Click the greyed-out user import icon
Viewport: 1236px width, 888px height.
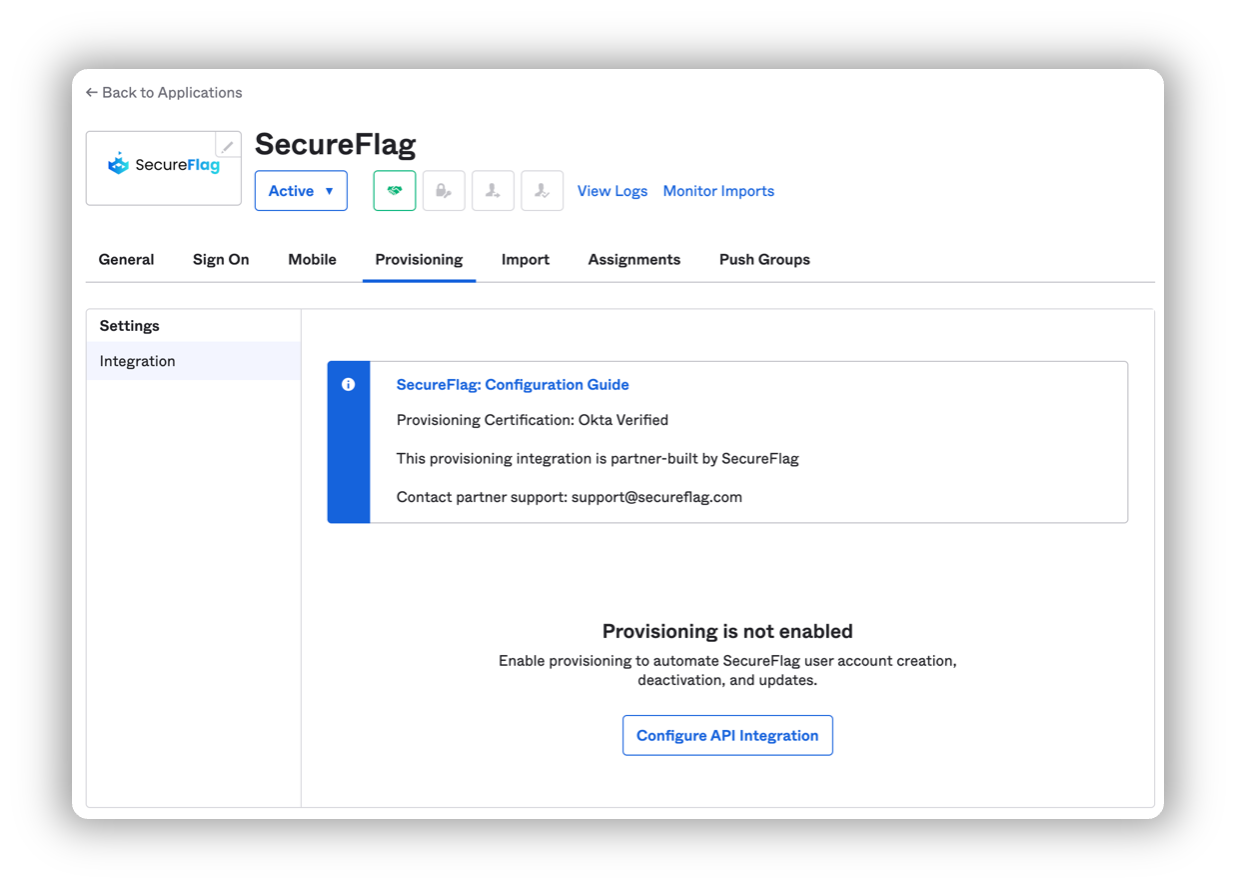(x=493, y=191)
